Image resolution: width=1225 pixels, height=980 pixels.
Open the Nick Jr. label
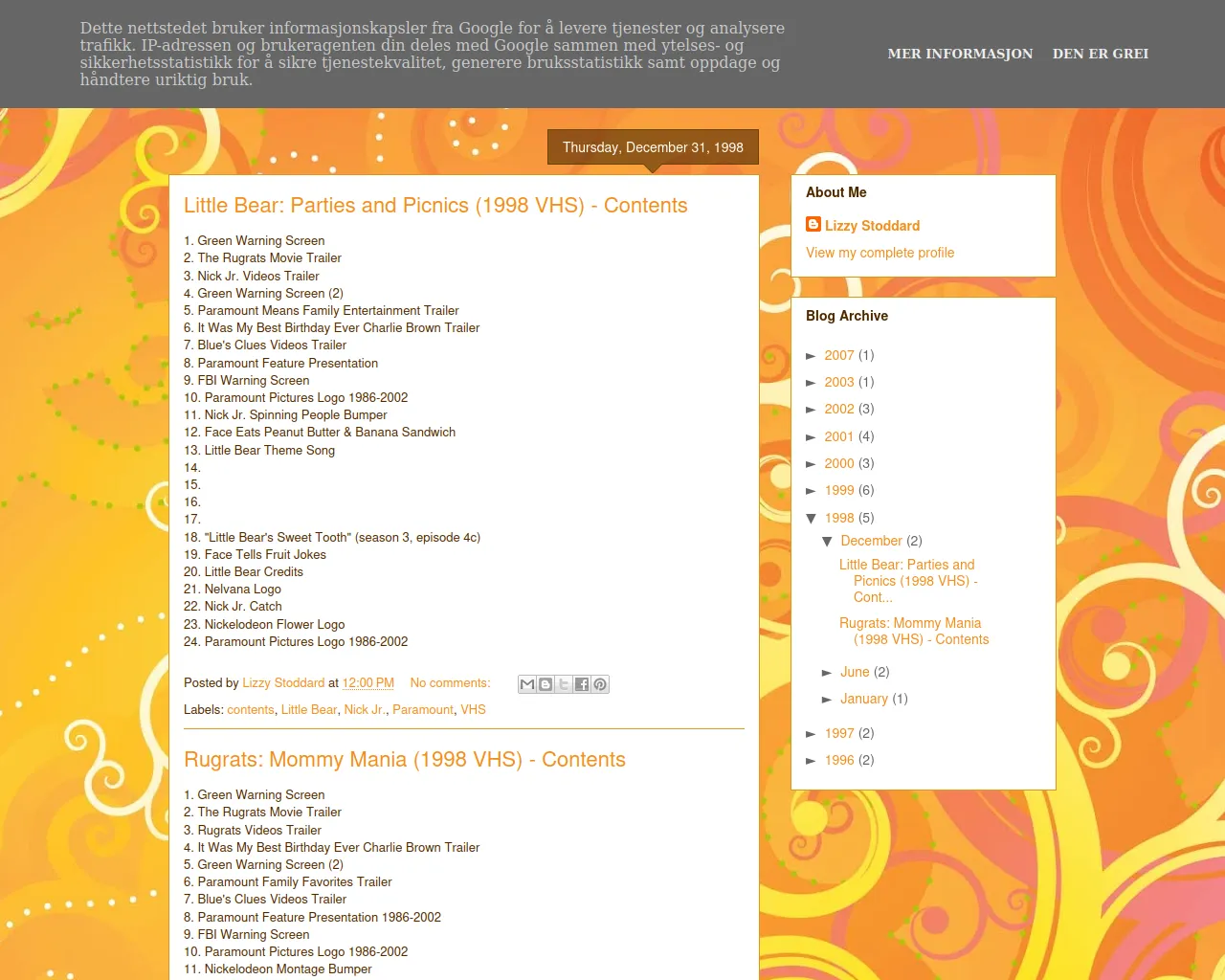tap(365, 710)
